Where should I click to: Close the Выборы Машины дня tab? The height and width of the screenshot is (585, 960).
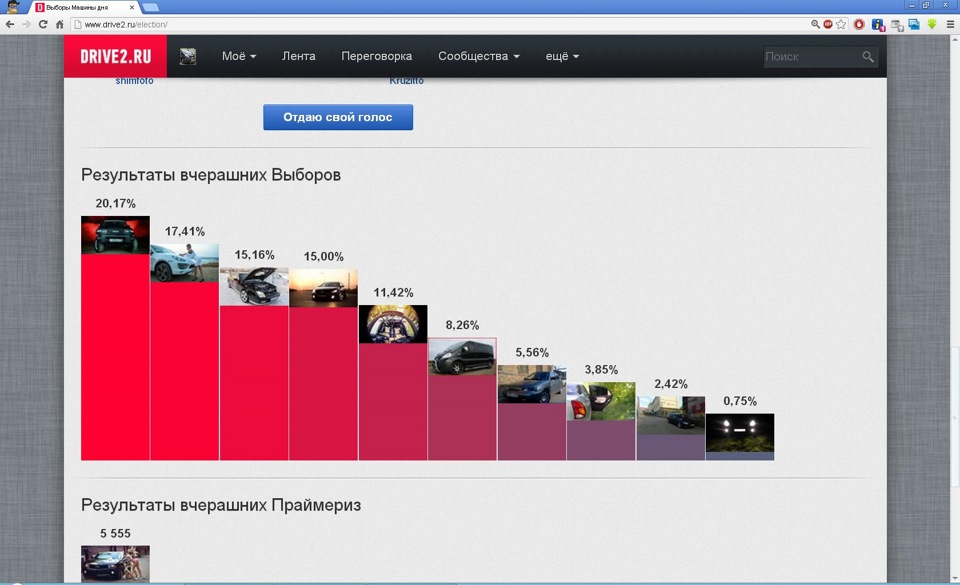[x=132, y=7]
